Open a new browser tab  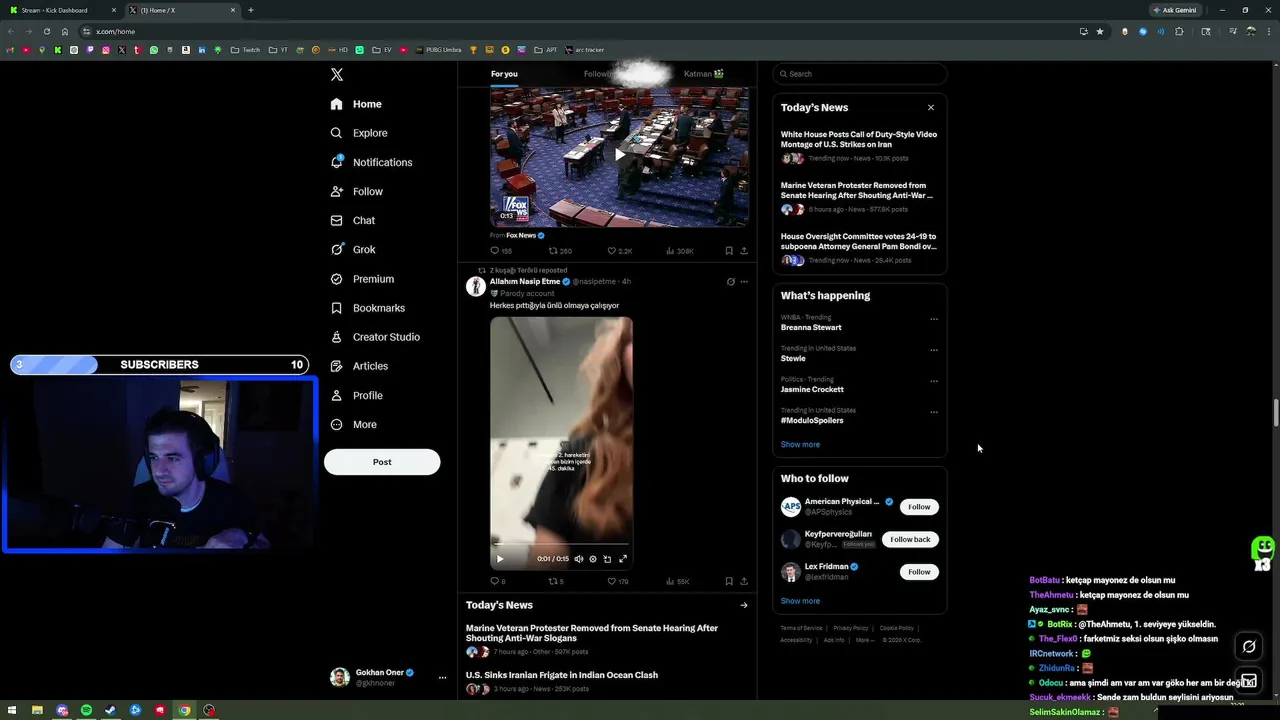(x=250, y=10)
